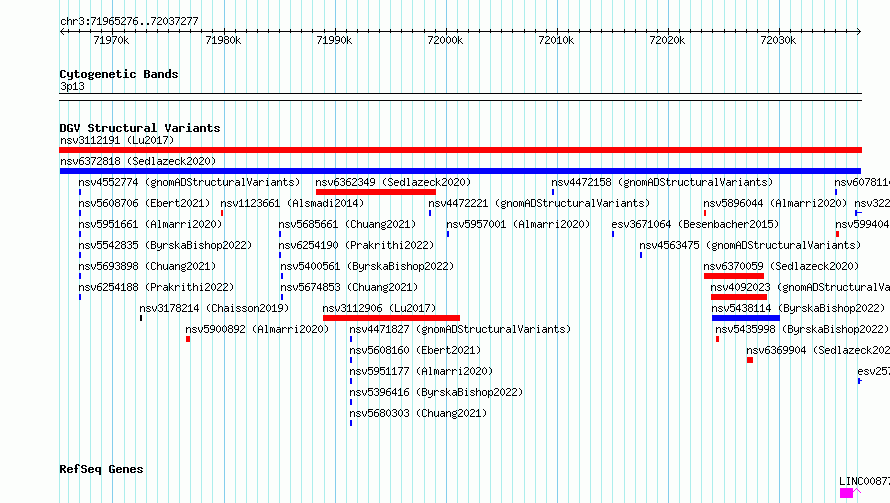The height and width of the screenshot is (503, 890).
Task: Click the 71970k ruler tick label
Action: click(111, 40)
